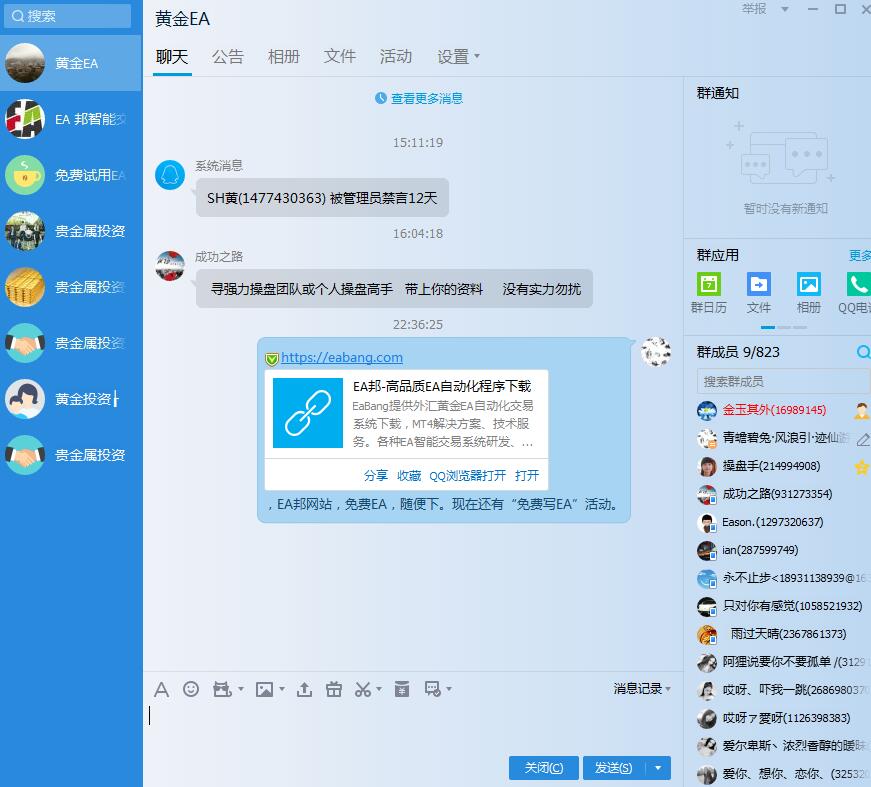The height and width of the screenshot is (787, 871).
Task: Click the 系统消息 penguin avatar
Action: (170, 175)
